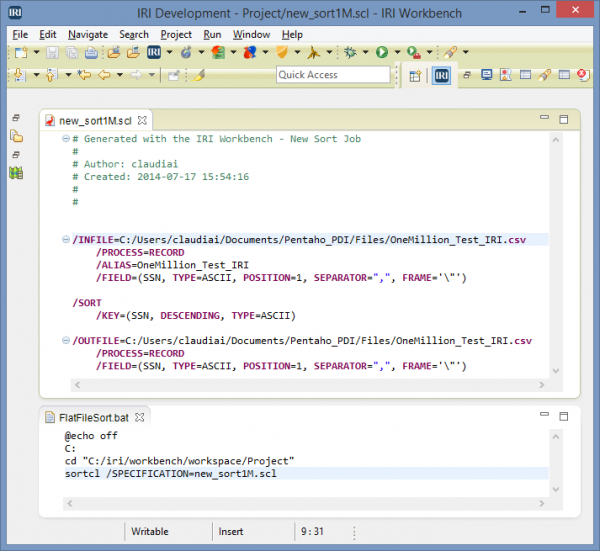Open the Project menu
This screenshot has height=551, width=600.
176,34
